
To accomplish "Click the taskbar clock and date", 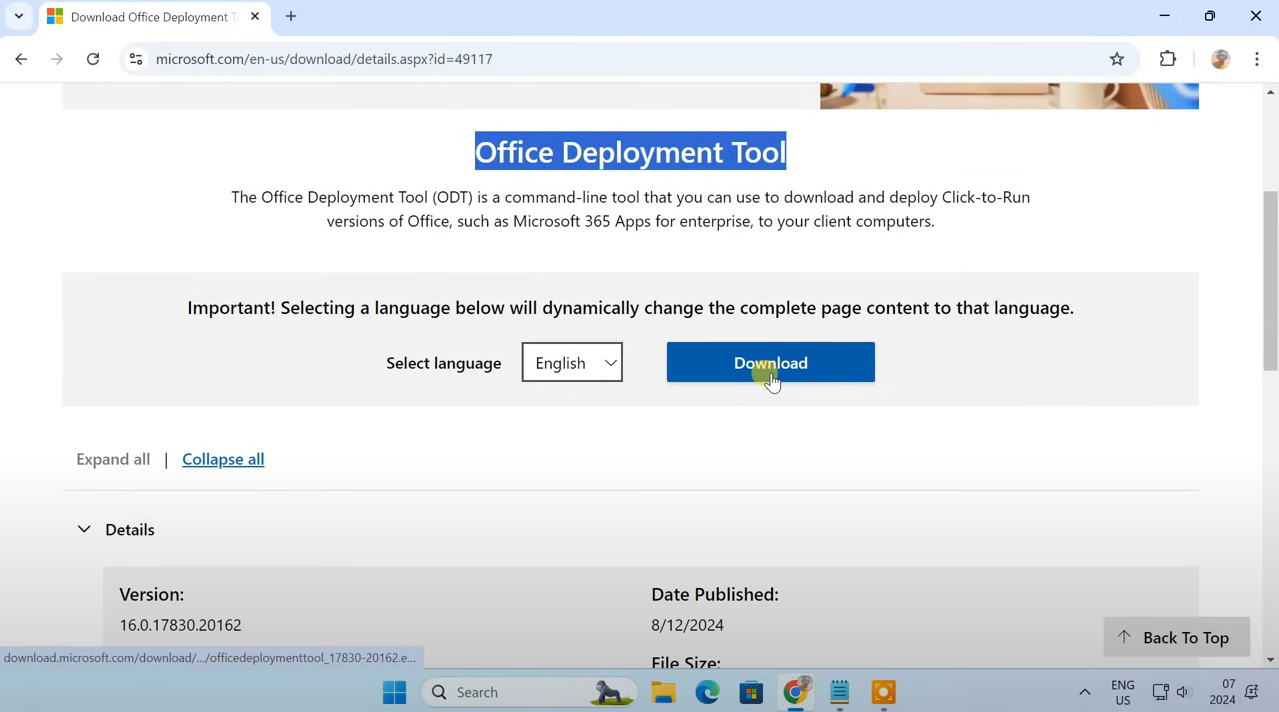I will pyautogui.click(x=1222, y=692).
